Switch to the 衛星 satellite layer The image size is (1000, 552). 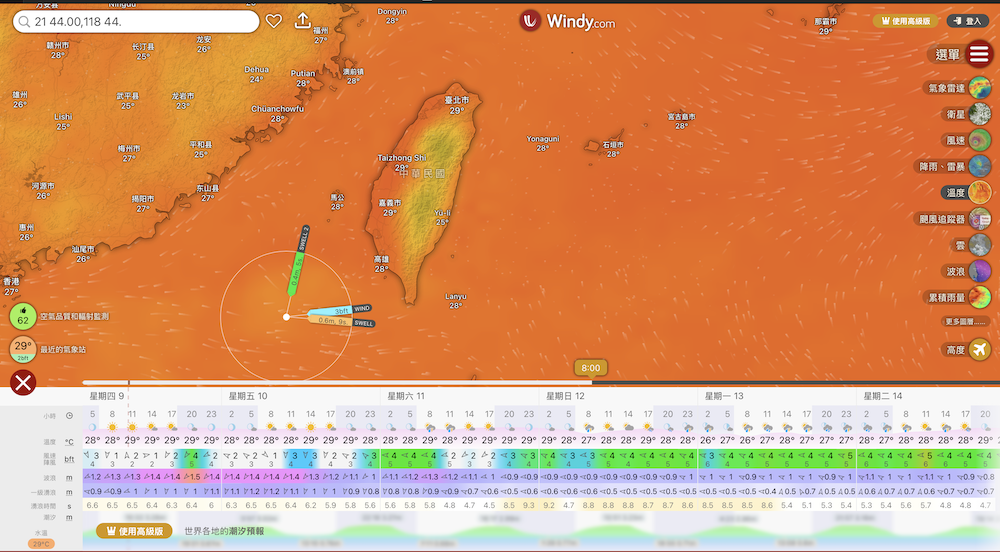click(979, 114)
